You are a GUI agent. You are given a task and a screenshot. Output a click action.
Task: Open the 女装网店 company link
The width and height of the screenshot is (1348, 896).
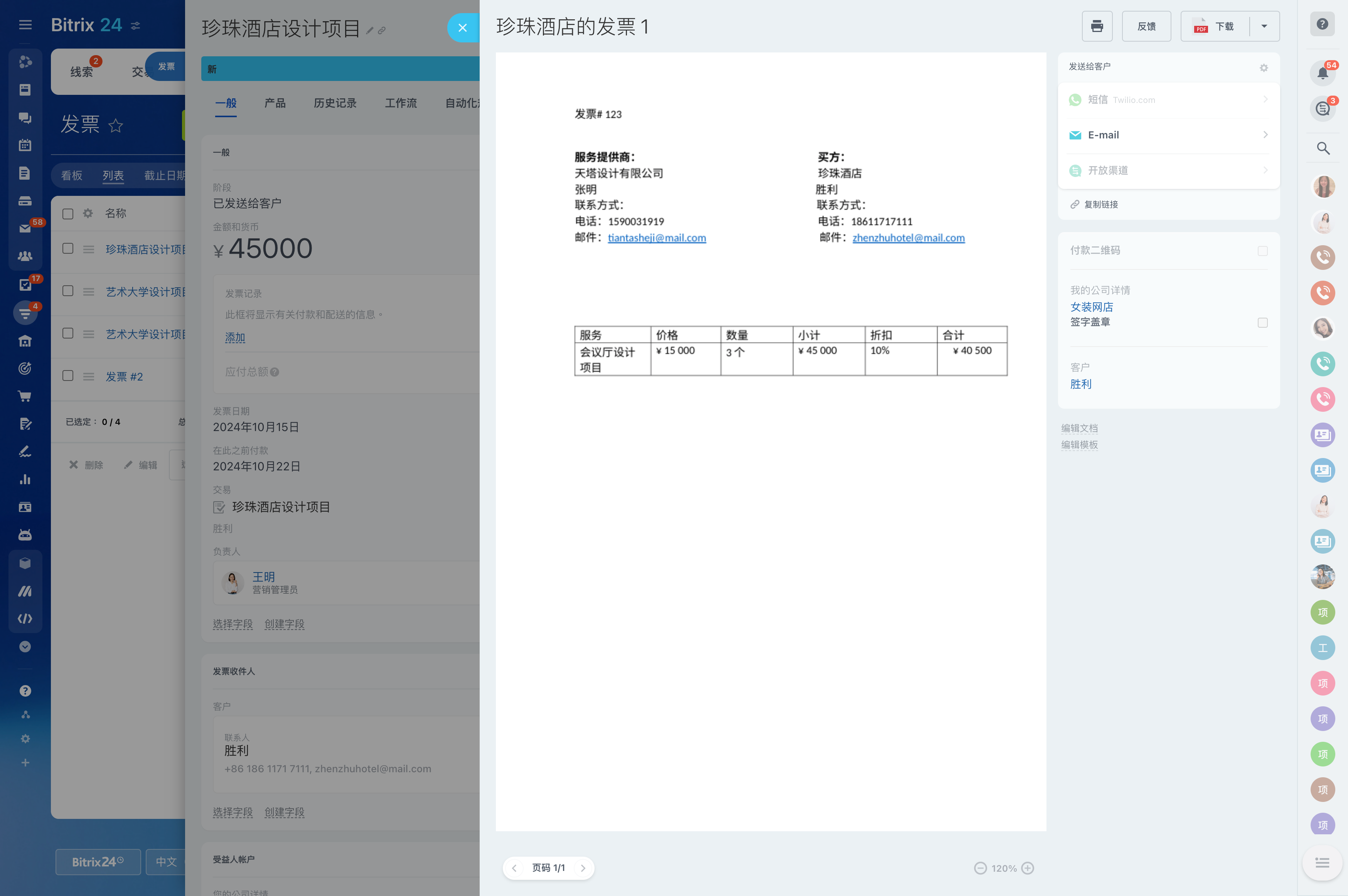point(1091,307)
